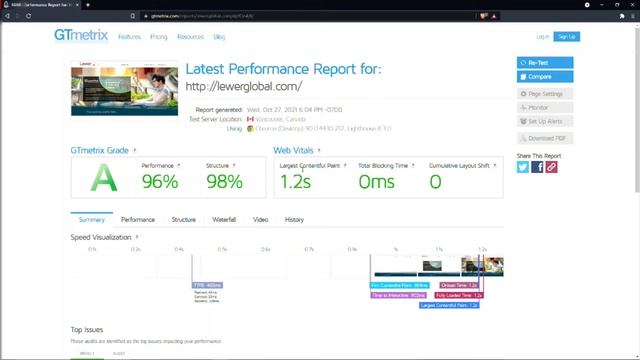The image size is (640, 360).
Task: Click the 96% performance score
Action: 160,182
